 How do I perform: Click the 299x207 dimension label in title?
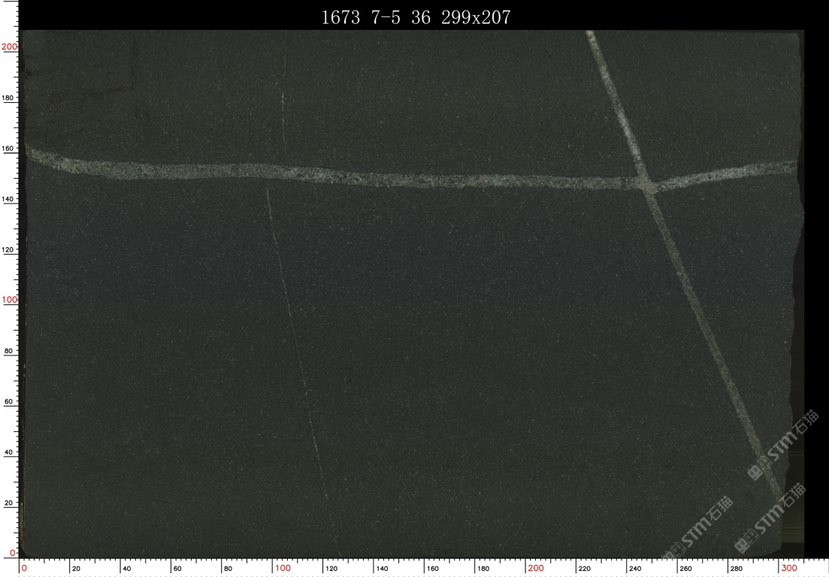[x=476, y=16]
